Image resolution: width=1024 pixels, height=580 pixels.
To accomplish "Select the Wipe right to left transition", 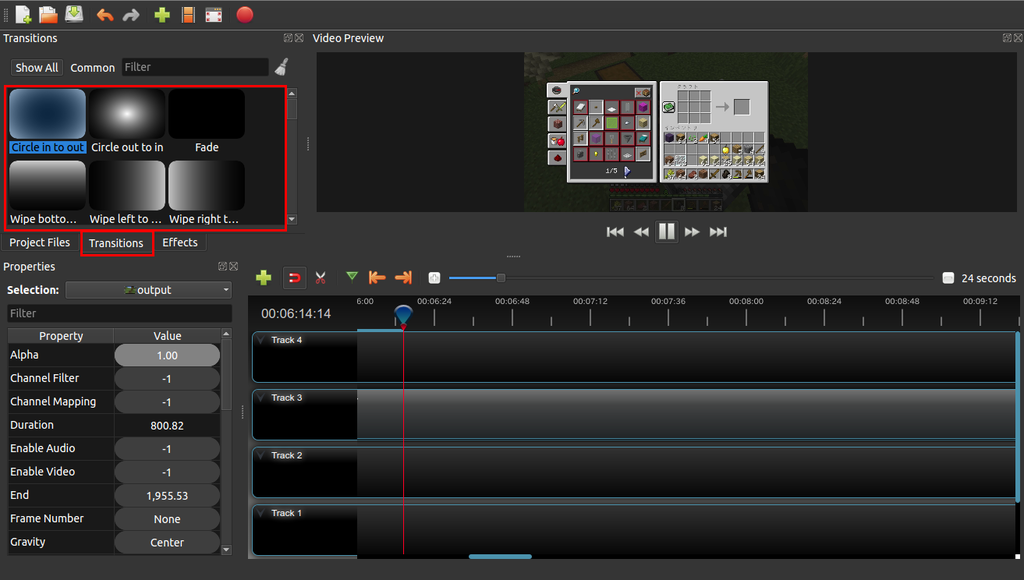I will tap(206, 193).
